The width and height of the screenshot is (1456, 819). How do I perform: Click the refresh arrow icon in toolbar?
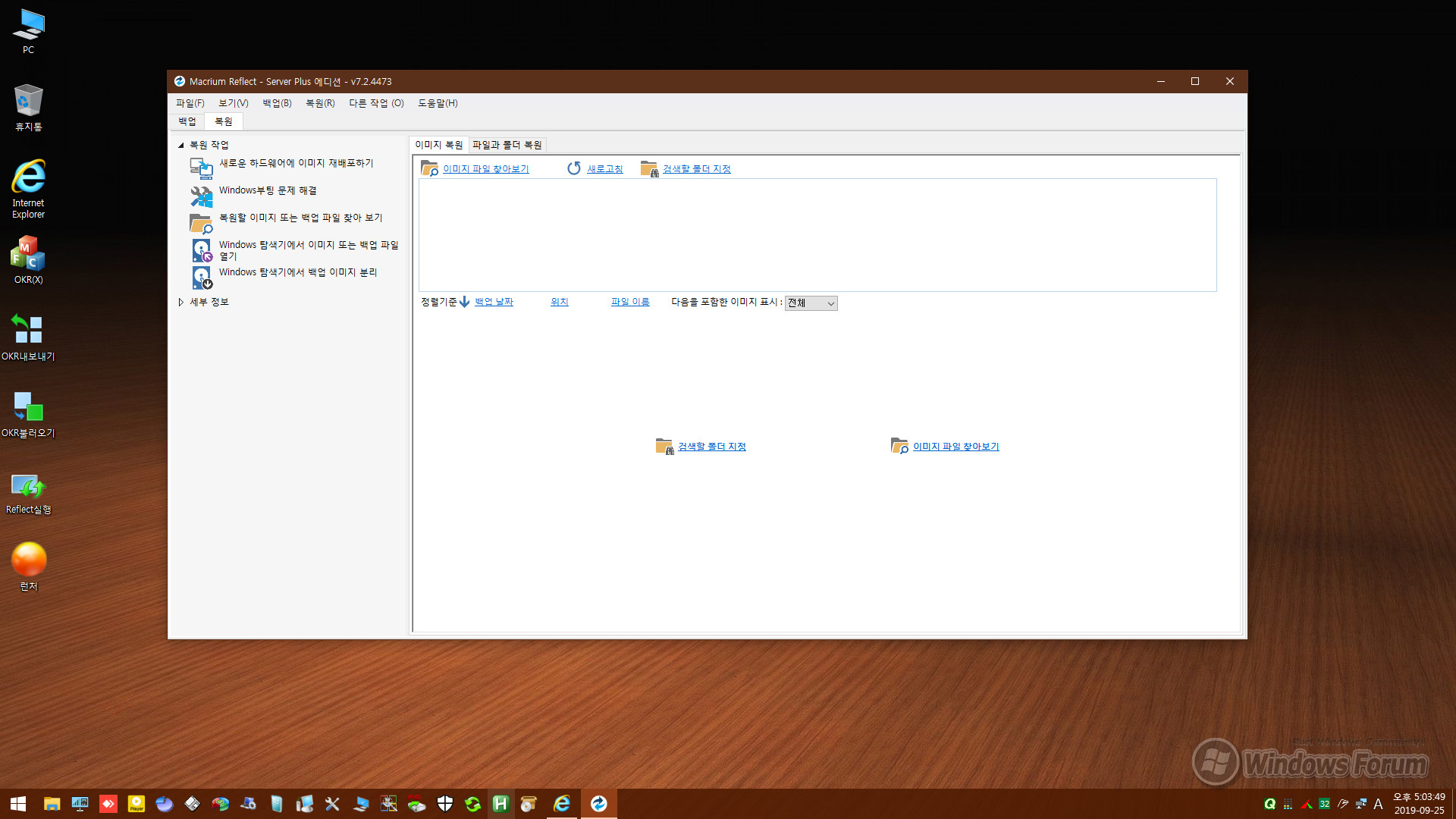point(574,168)
